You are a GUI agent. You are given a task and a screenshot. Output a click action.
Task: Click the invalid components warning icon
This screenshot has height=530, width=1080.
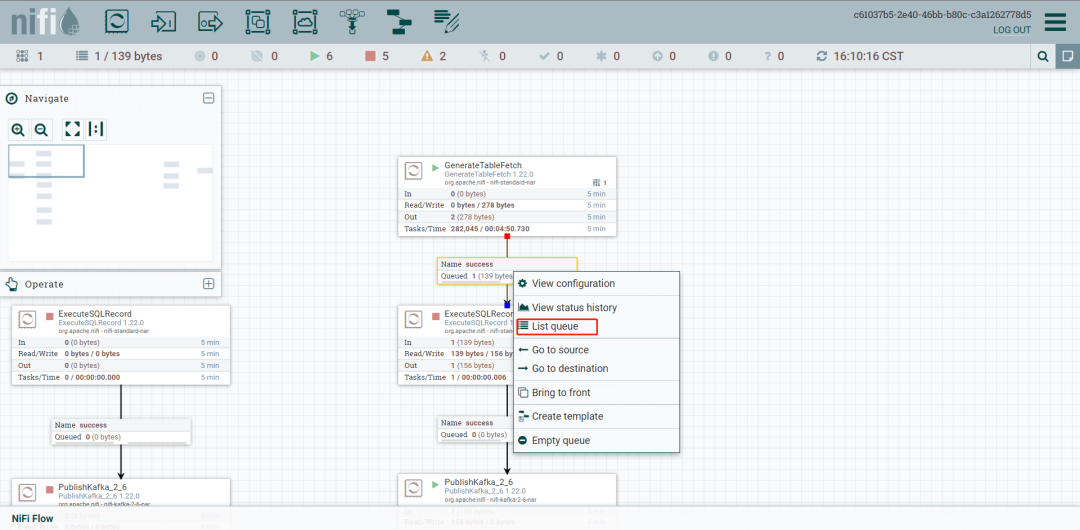427,56
